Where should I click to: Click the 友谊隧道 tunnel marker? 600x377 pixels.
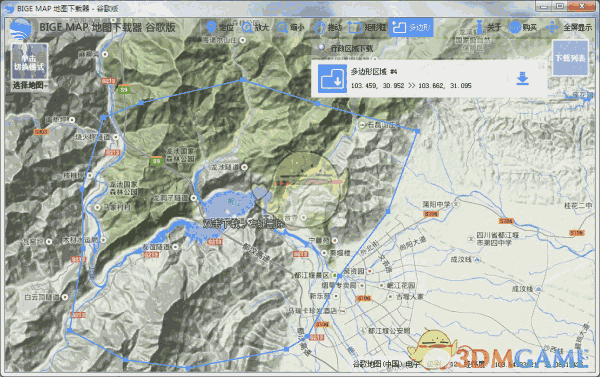175,247
